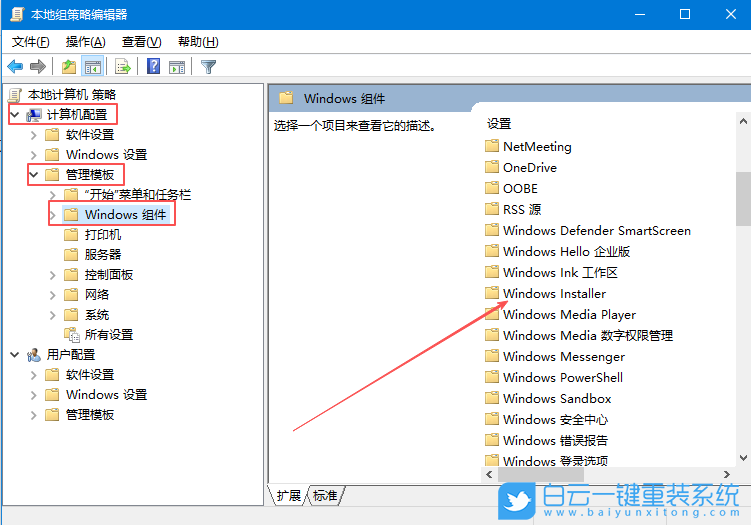Click the Windows Hello 企业版 folder icon
Viewport: 751px width, 525px height.
tap(492, 251)
